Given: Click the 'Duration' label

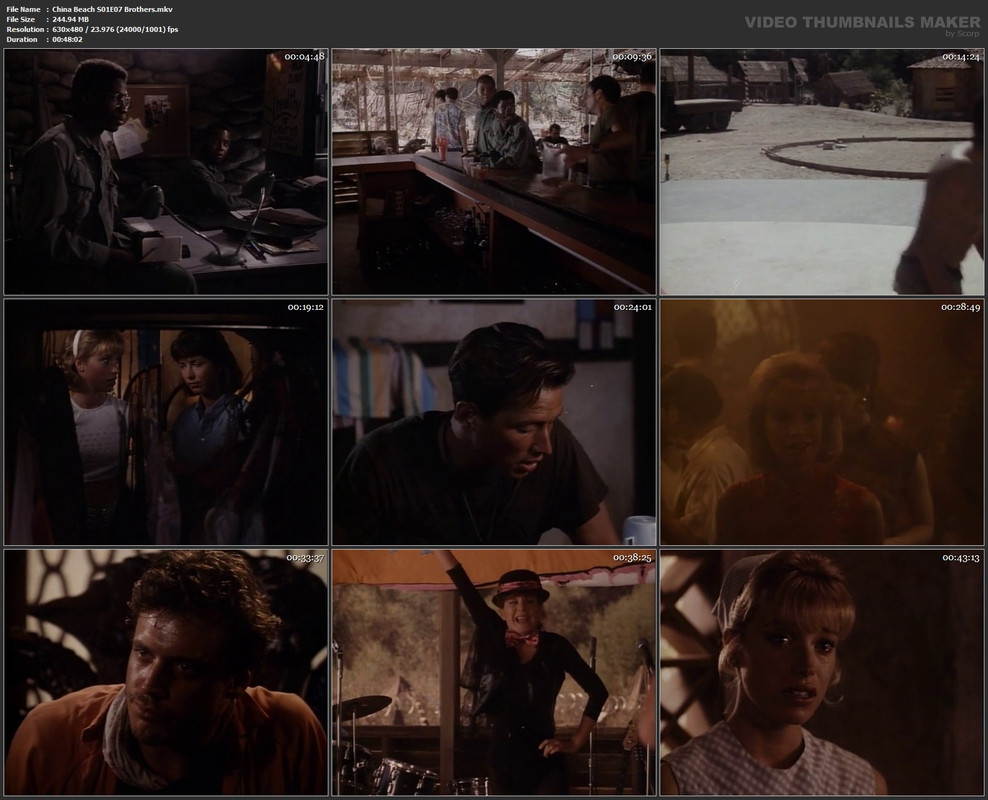Looking at the screenshot, I should point(22,40).
